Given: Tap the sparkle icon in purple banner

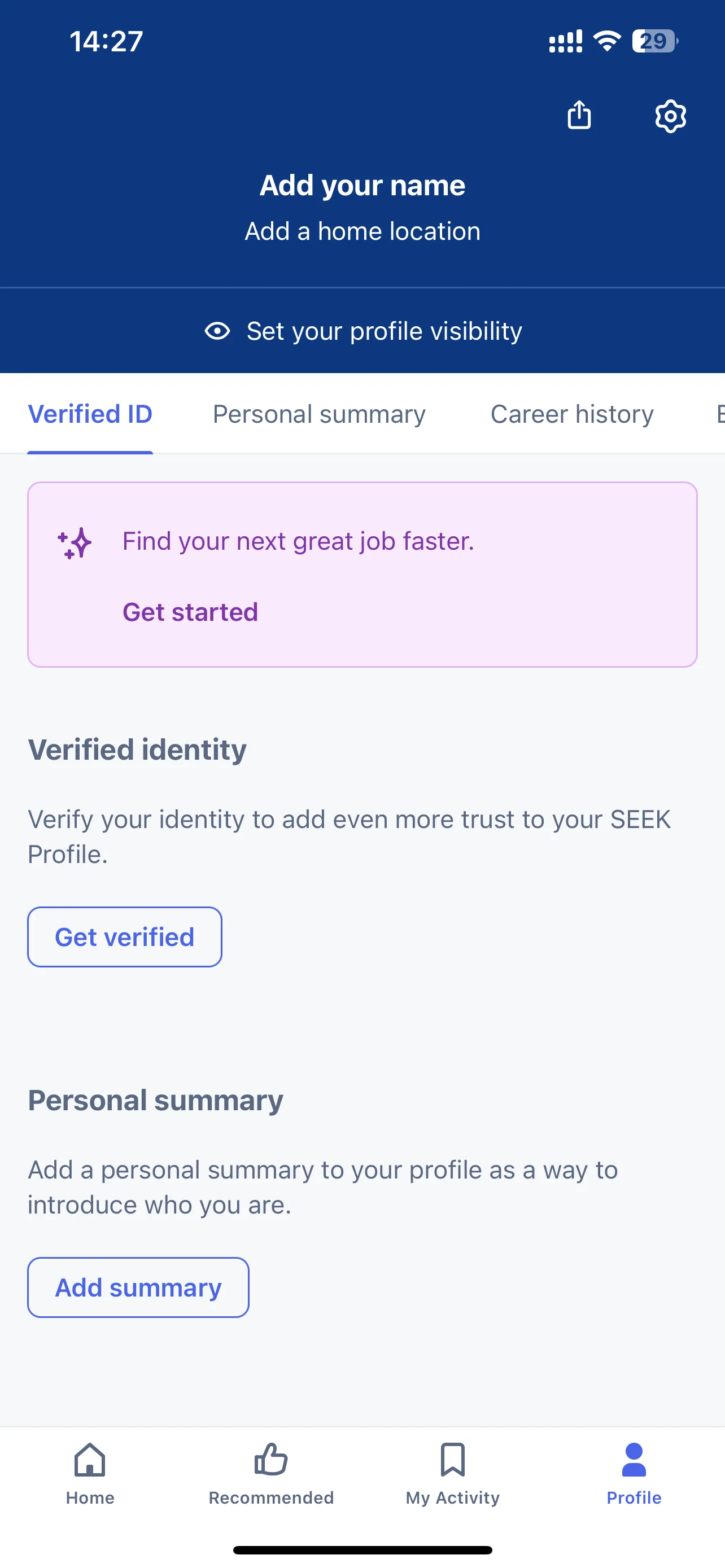Looking at the screenshot, I should [x=75, y=543].
